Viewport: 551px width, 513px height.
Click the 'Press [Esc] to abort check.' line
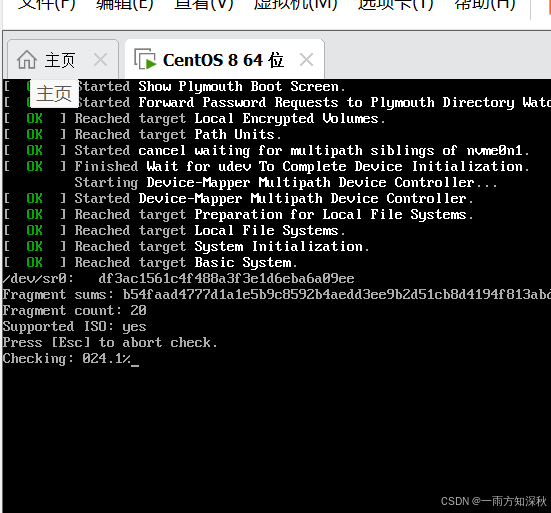[110, 343]
